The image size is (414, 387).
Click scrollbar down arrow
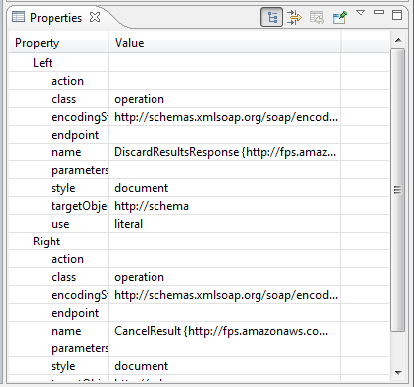click(x=398, y=372)
